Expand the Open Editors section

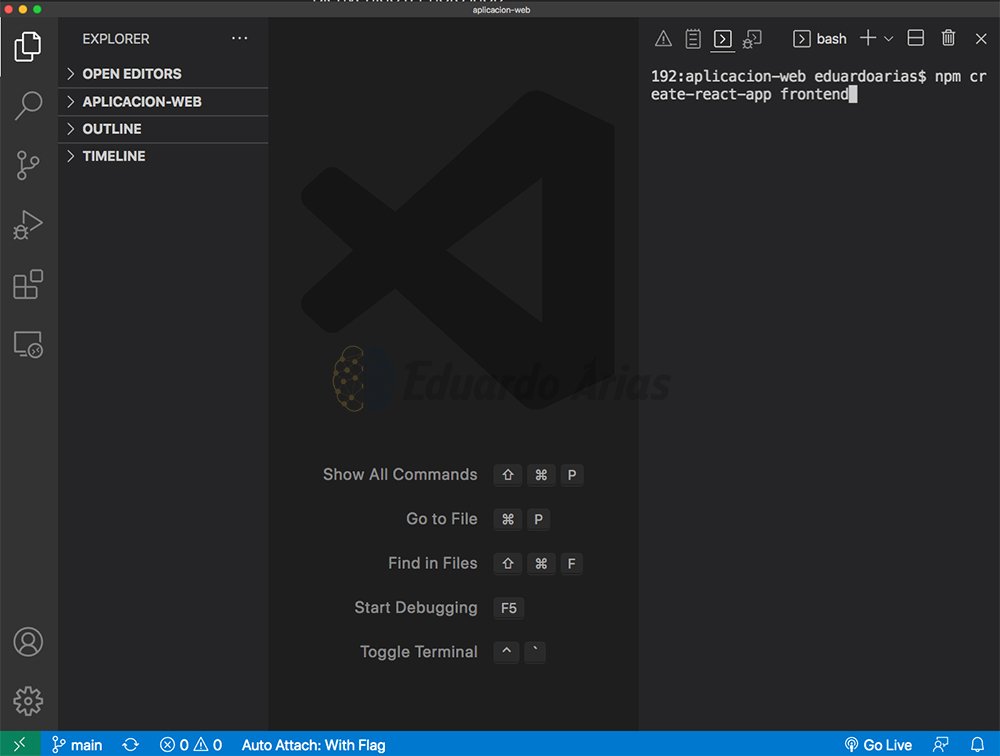pos(163,74)
